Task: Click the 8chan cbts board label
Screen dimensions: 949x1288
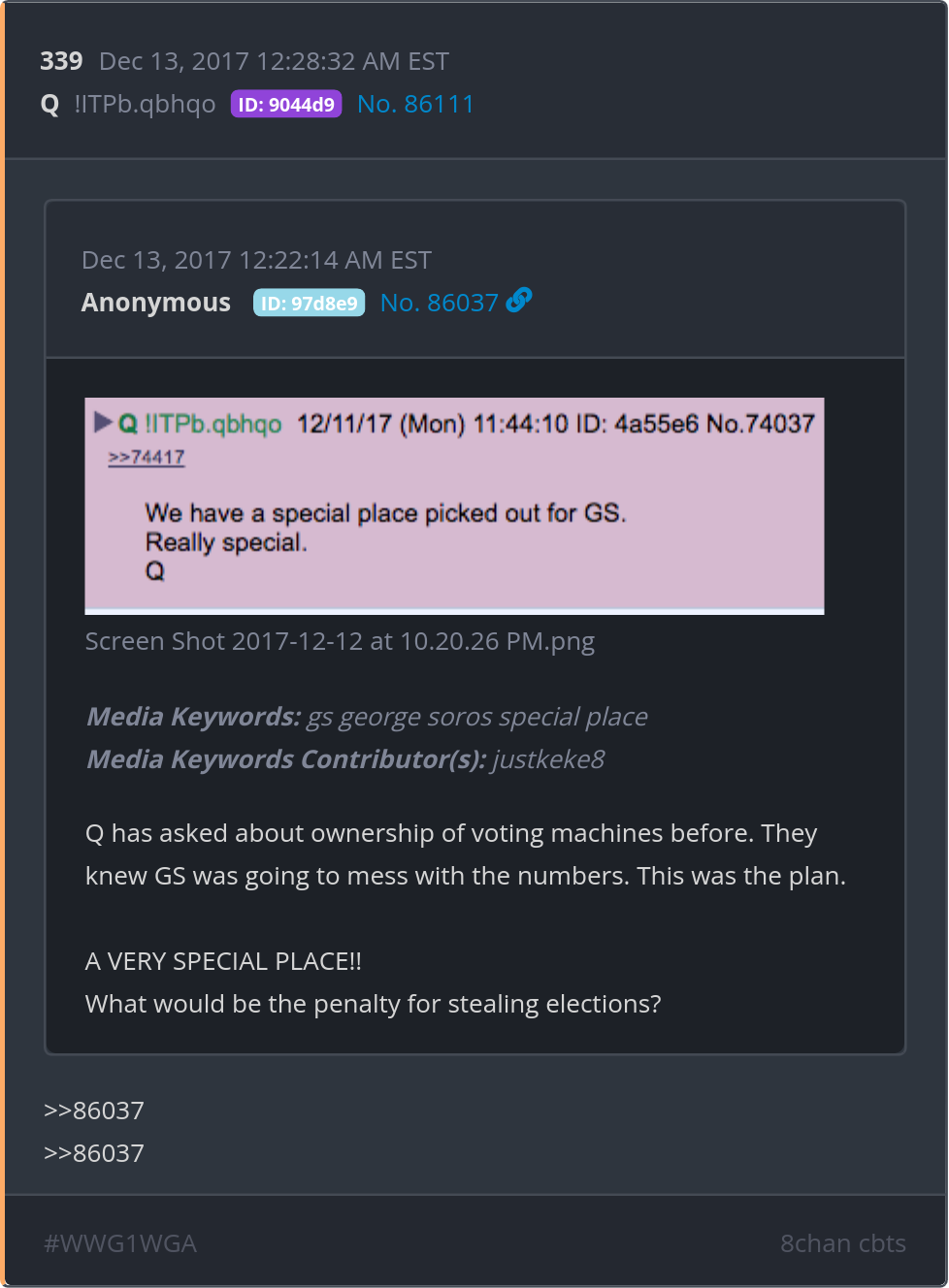Action: click(x=843, y=1243)
